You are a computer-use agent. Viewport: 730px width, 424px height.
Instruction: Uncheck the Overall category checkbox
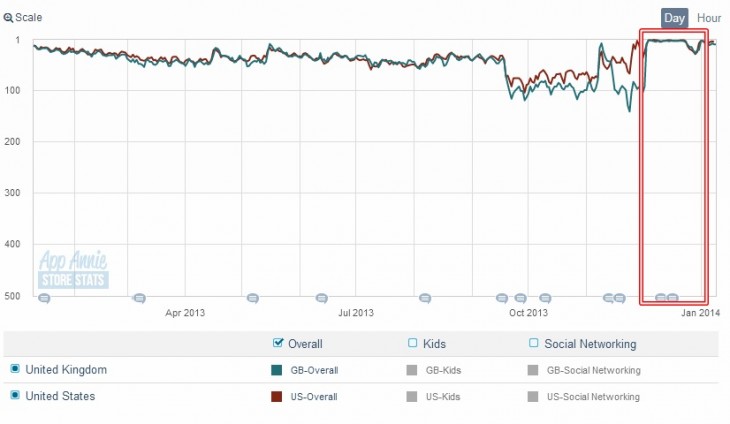[x=278, y=344]
